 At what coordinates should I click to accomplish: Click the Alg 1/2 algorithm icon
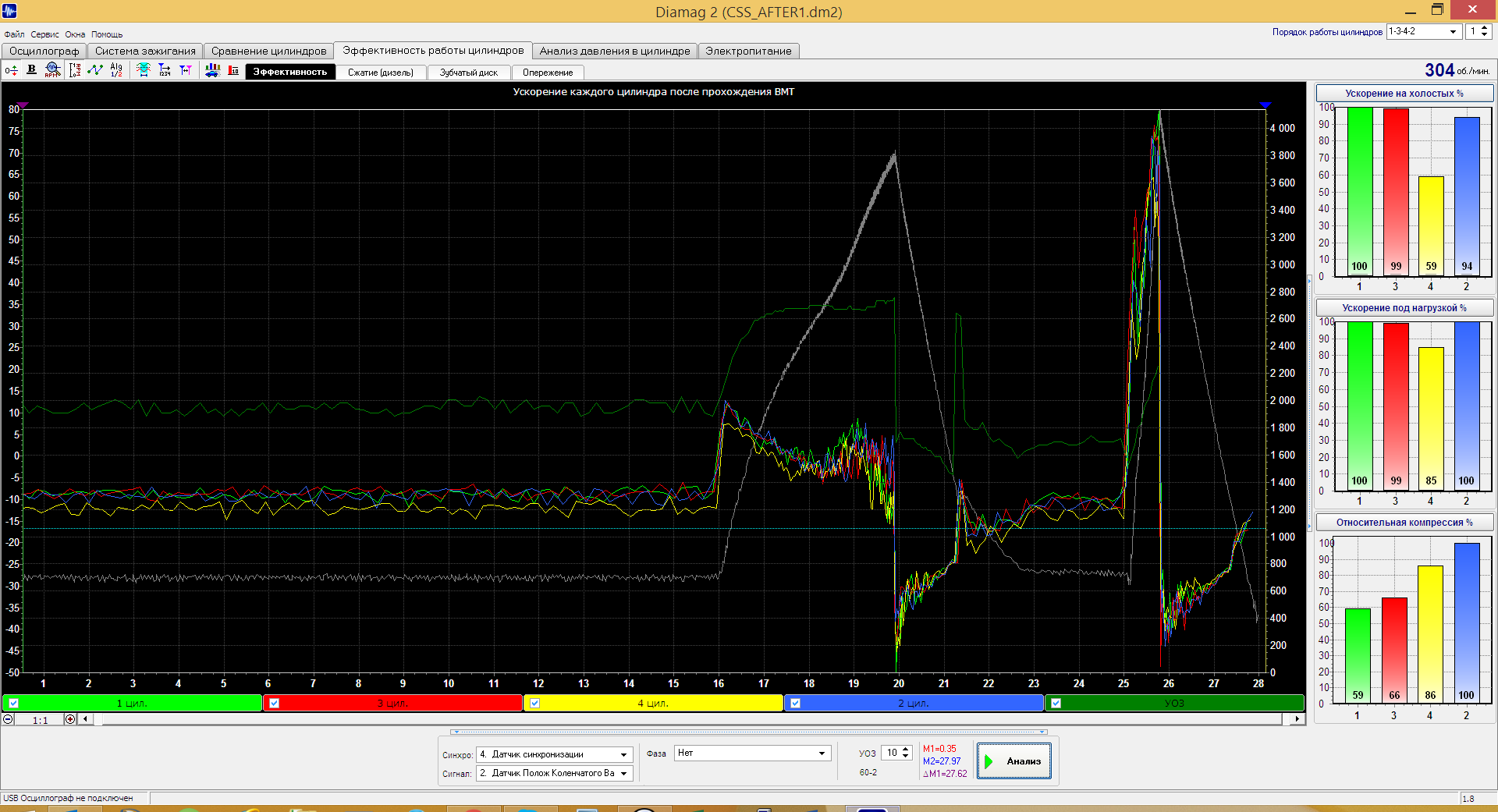(116, 70)
